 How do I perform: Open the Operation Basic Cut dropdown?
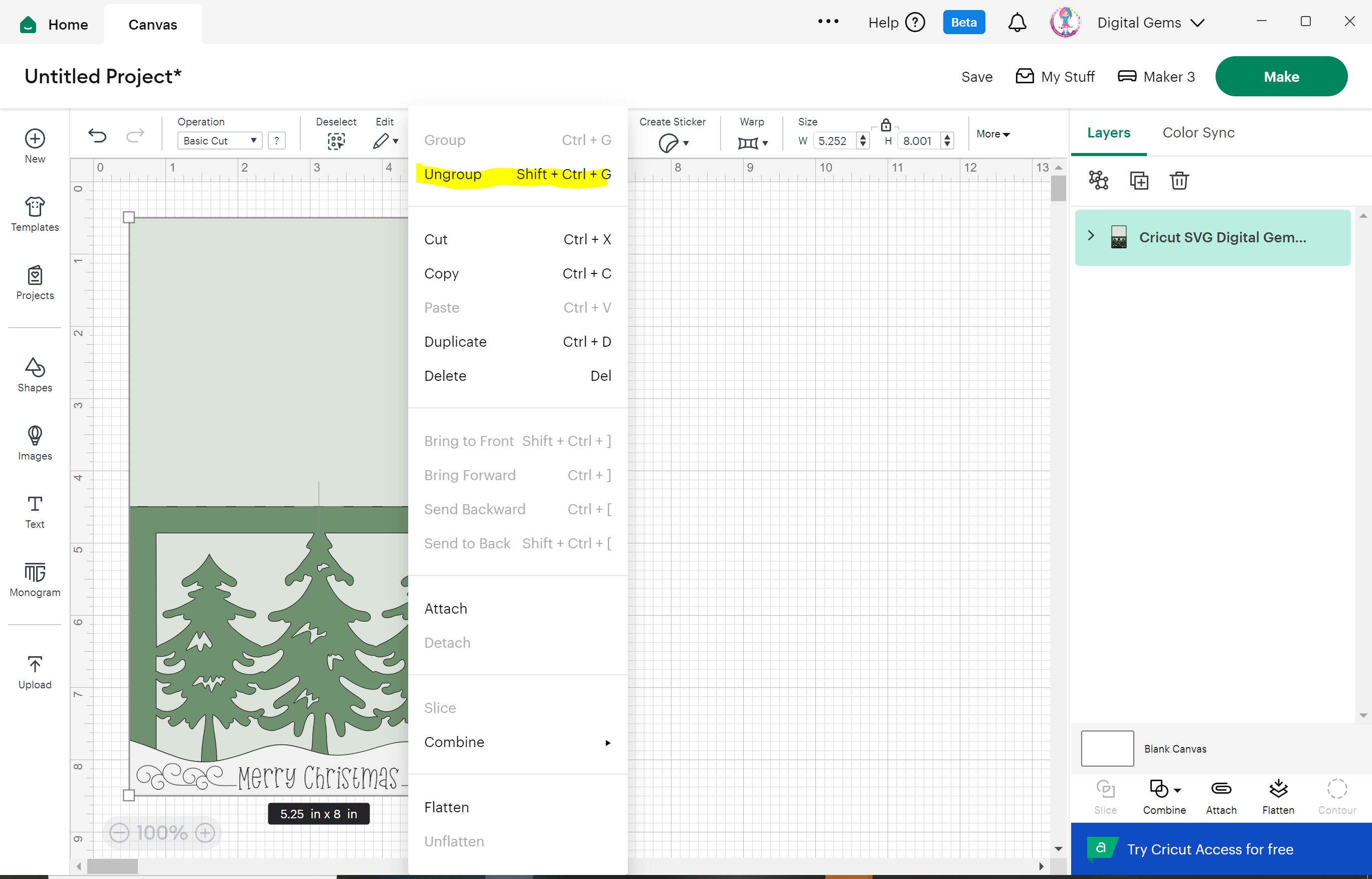coord(220,140)
